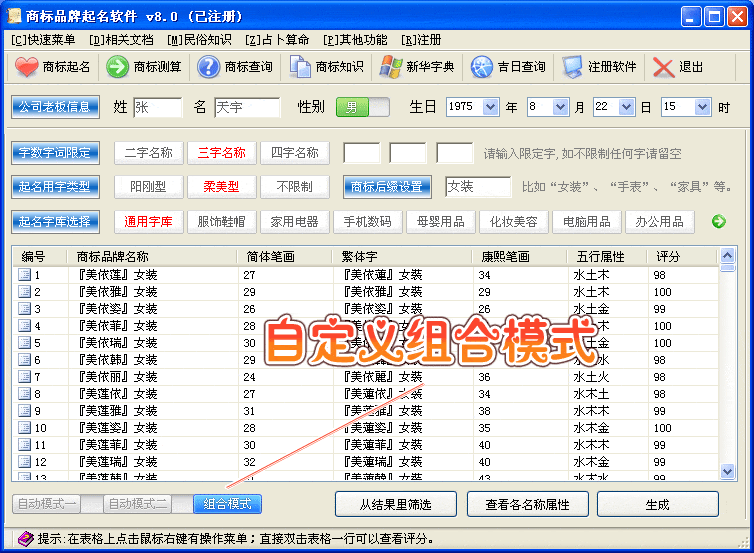Image resolution: width=754 pixels, height=553 pixels.
Task: Click the 生成 generate button
Action: point(657,504)
